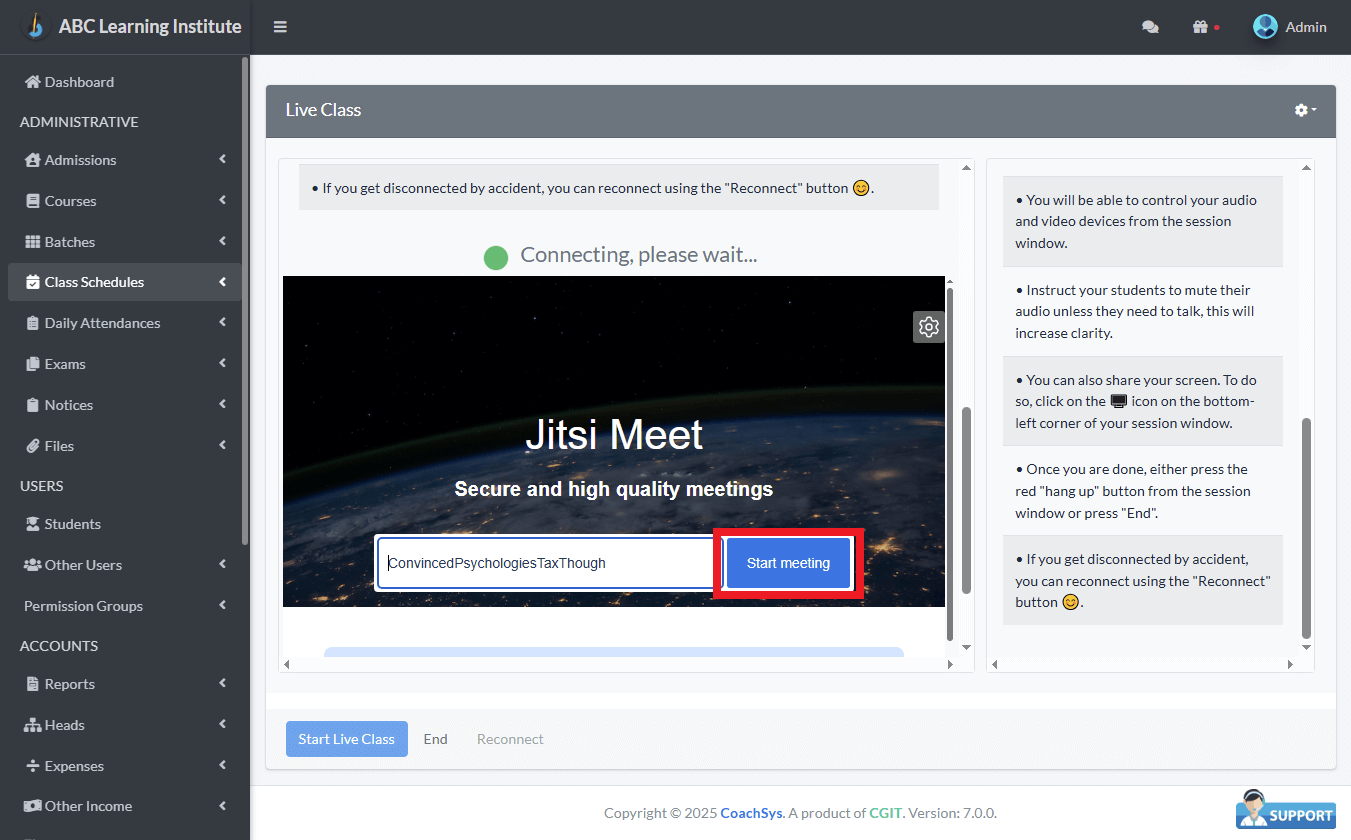This screenshot has width=1351, height=840.
Task: Follow the CoachSys footer link
Action: pyautogui.click(x=752, y=813)
